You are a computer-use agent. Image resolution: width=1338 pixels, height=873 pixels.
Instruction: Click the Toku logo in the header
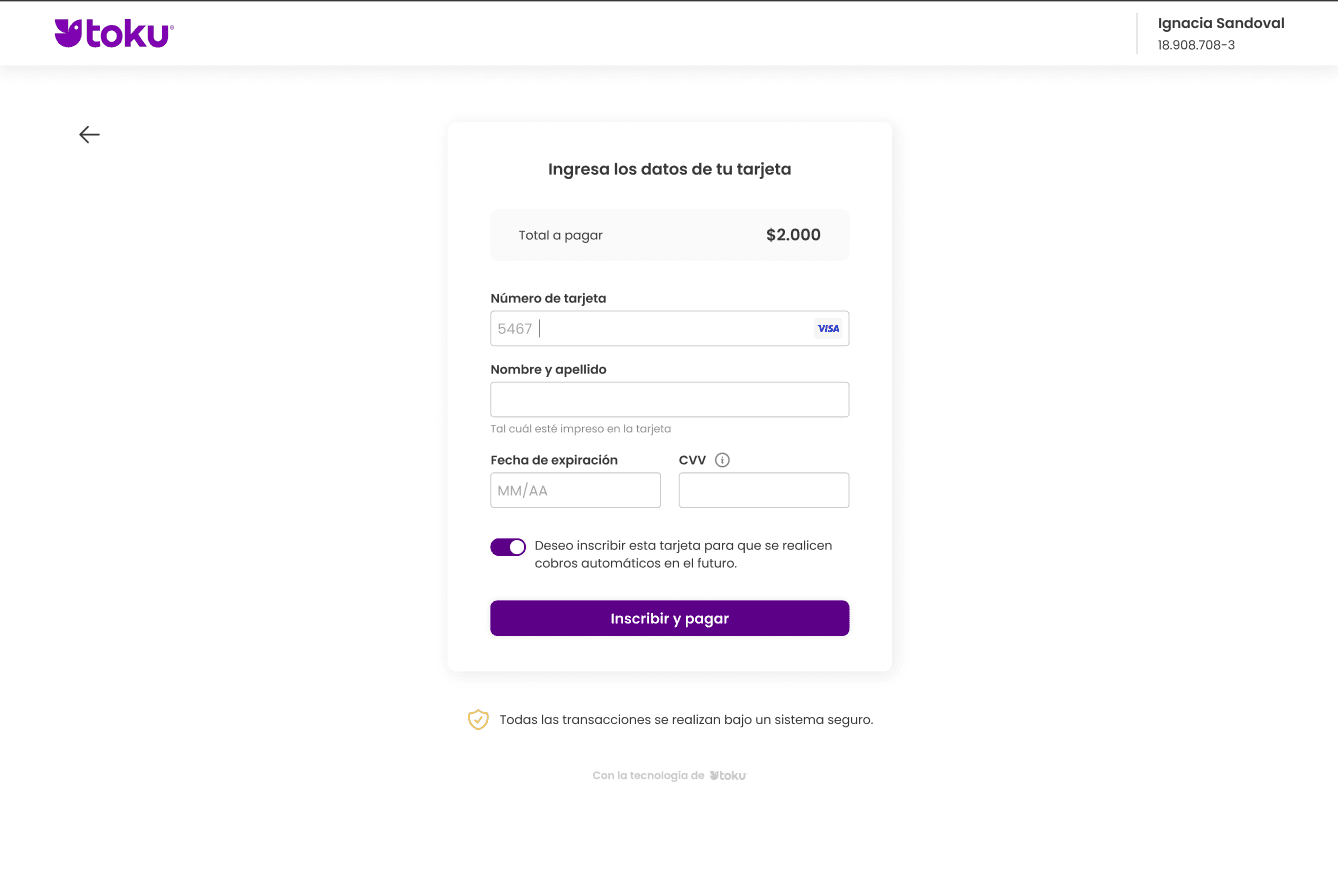[114, 34]
